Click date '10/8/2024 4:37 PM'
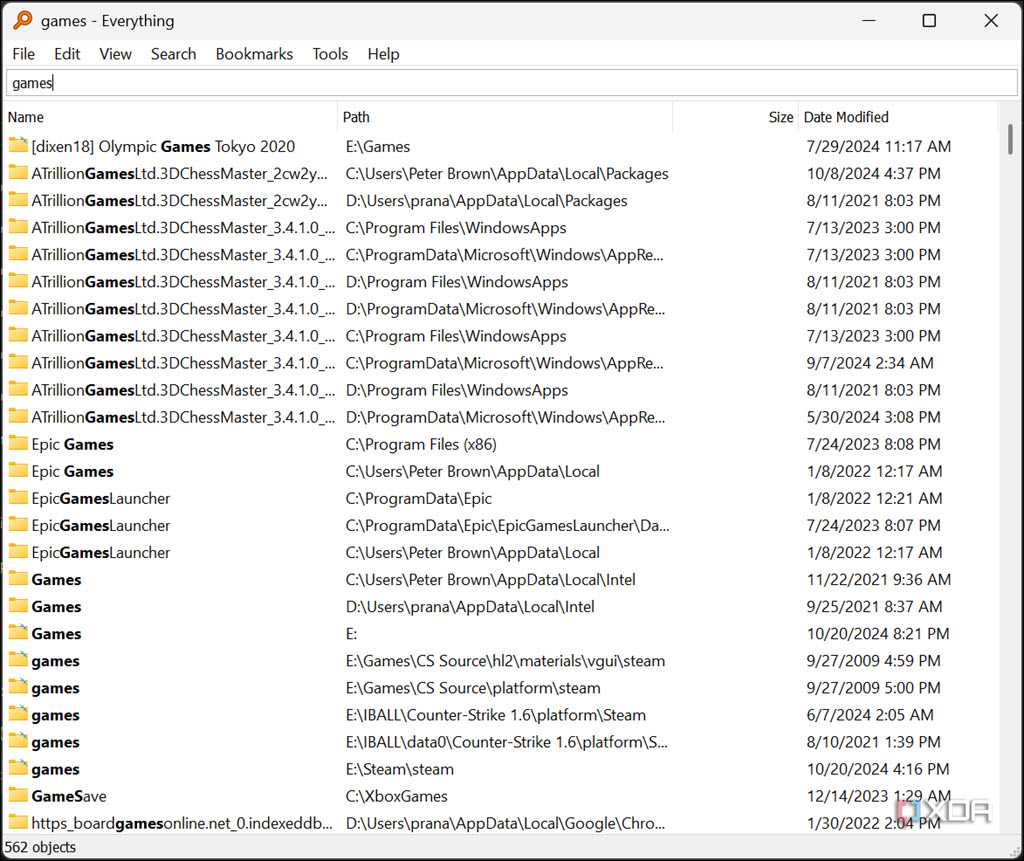 (x=873, y=174)
